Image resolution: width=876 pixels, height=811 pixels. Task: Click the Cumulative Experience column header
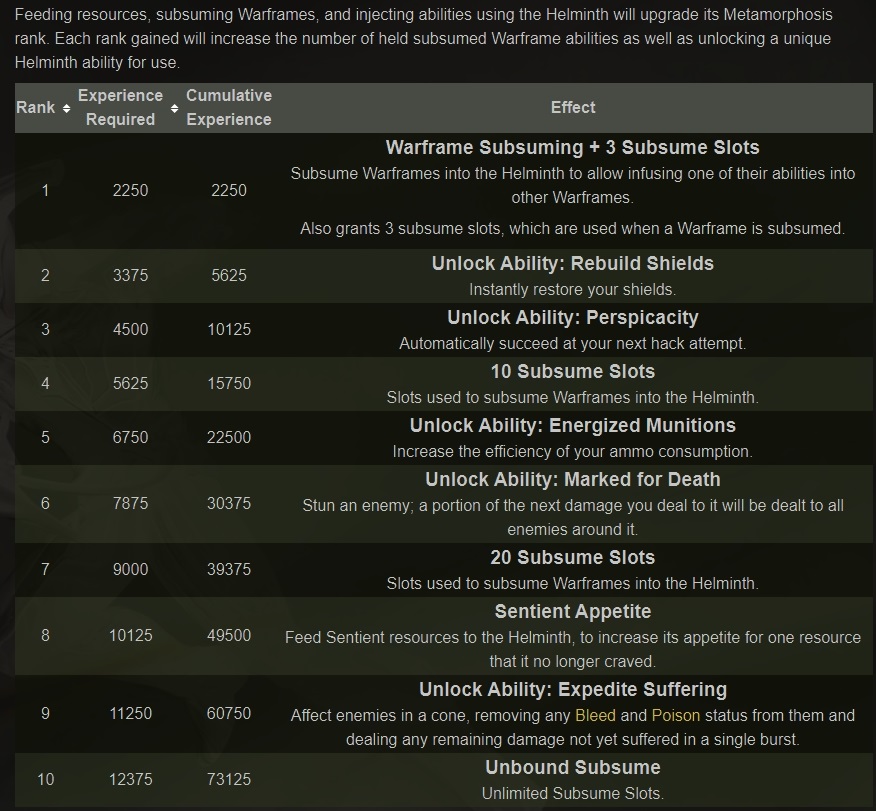(x=229, y=107)
